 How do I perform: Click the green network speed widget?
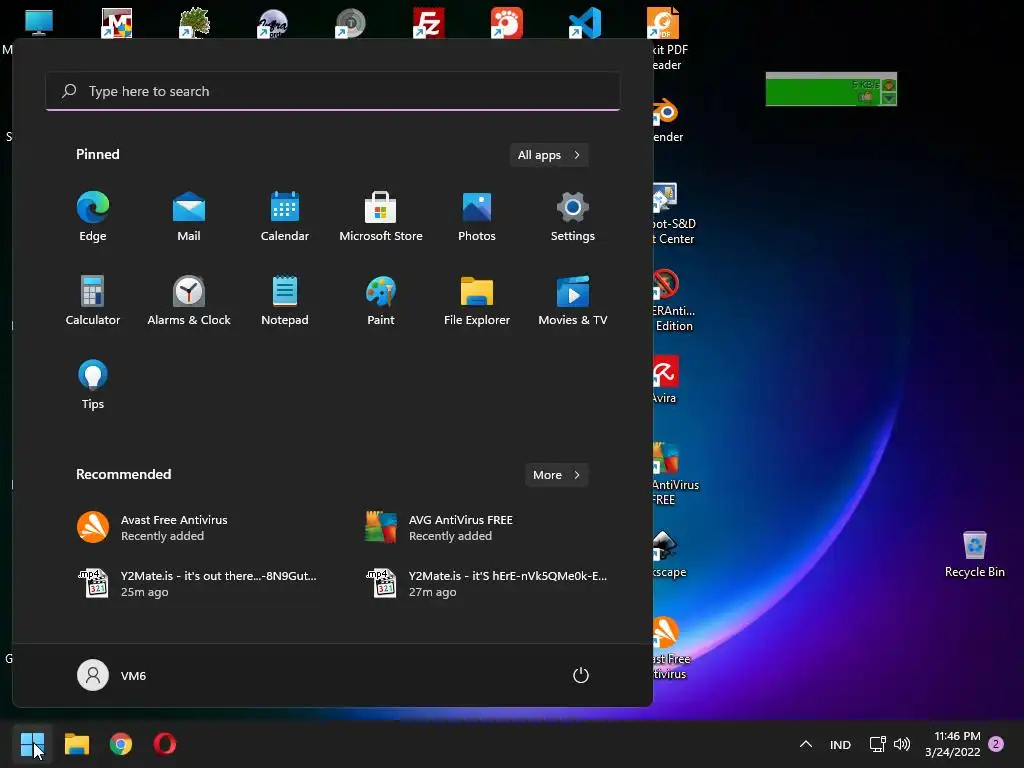(x=831, y=89)
